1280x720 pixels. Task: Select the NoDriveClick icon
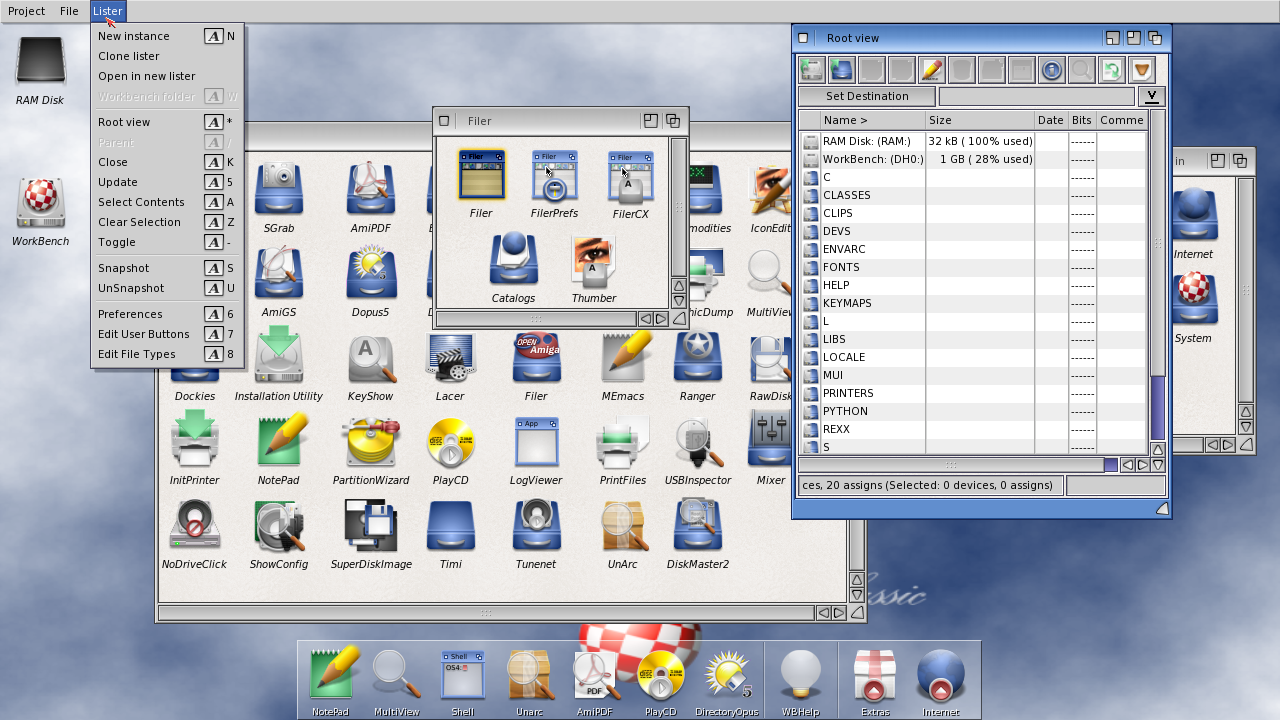pyautogui.click(x=194, y=534)
